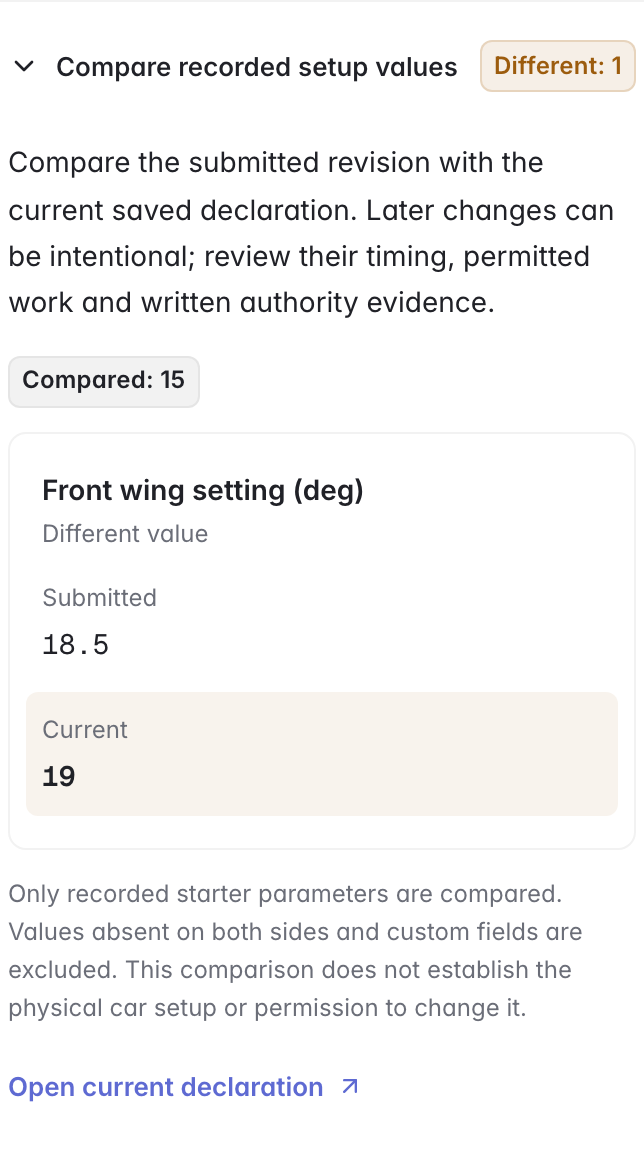Screen dimensions: 644x1164
Task: Collapse the section with the chevron arrow
Action: point(24,67)
